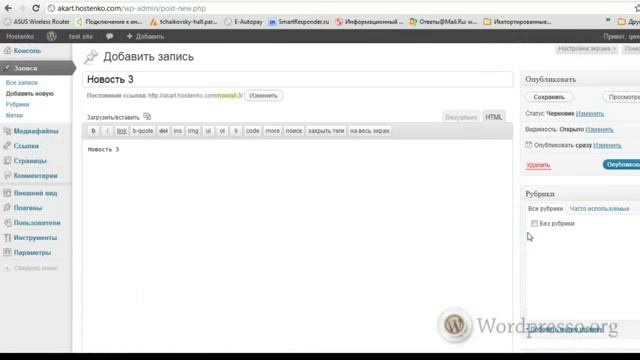Select the Все рубрики tab
This screenshot has width=640, height=360.
click(x=545, y=209)
